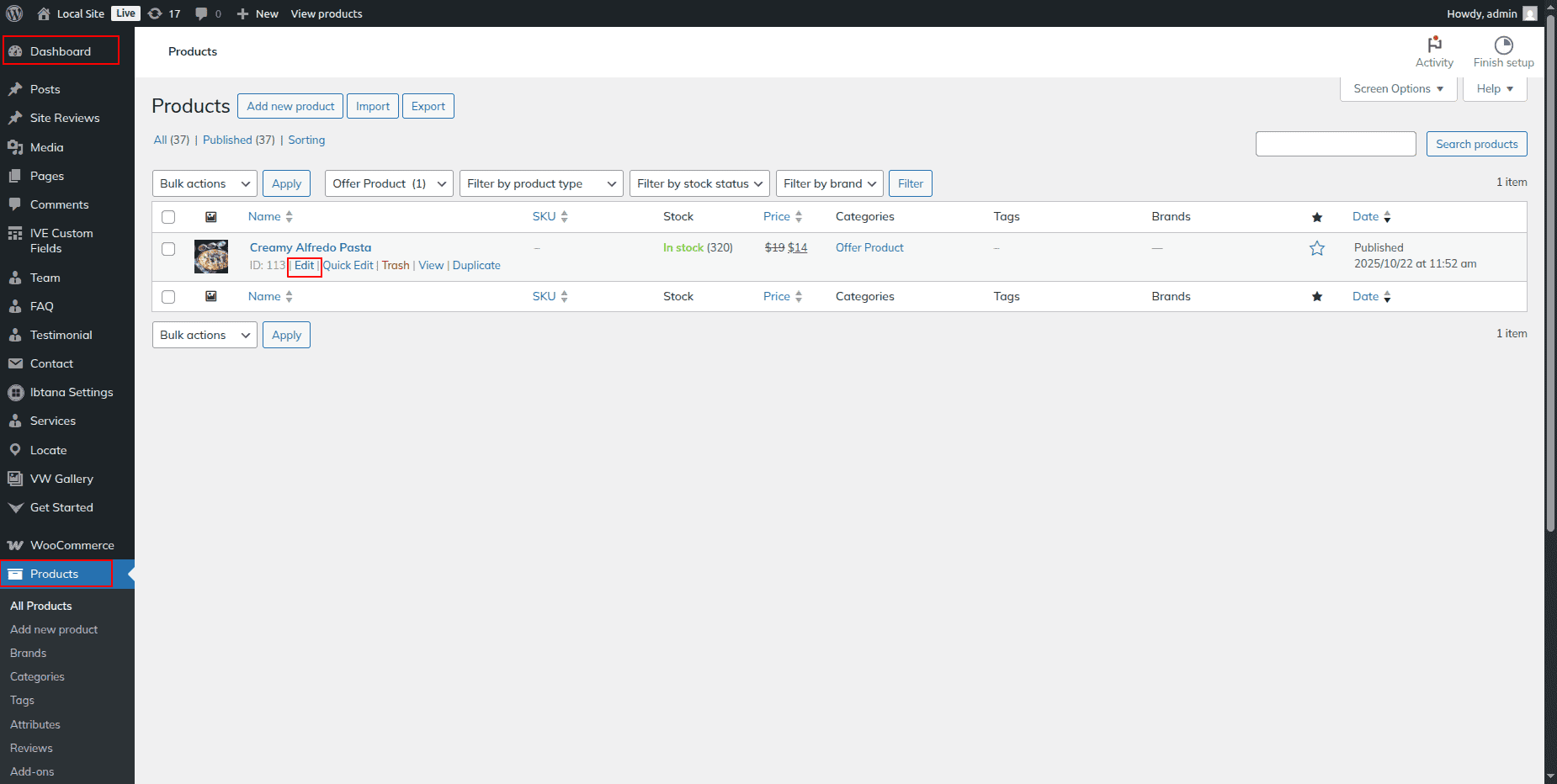Click the header featured star column icon

coord(1317,217)
